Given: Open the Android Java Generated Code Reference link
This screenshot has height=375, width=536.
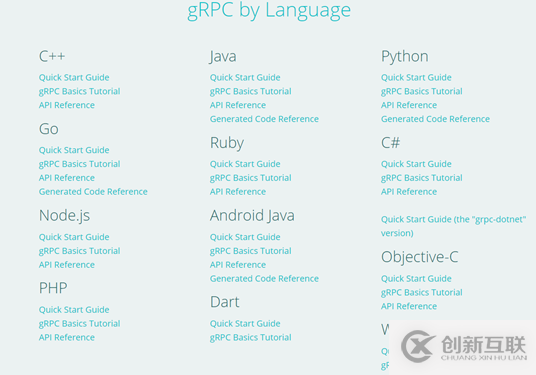Looking at the screenshot, I should 264,279.
